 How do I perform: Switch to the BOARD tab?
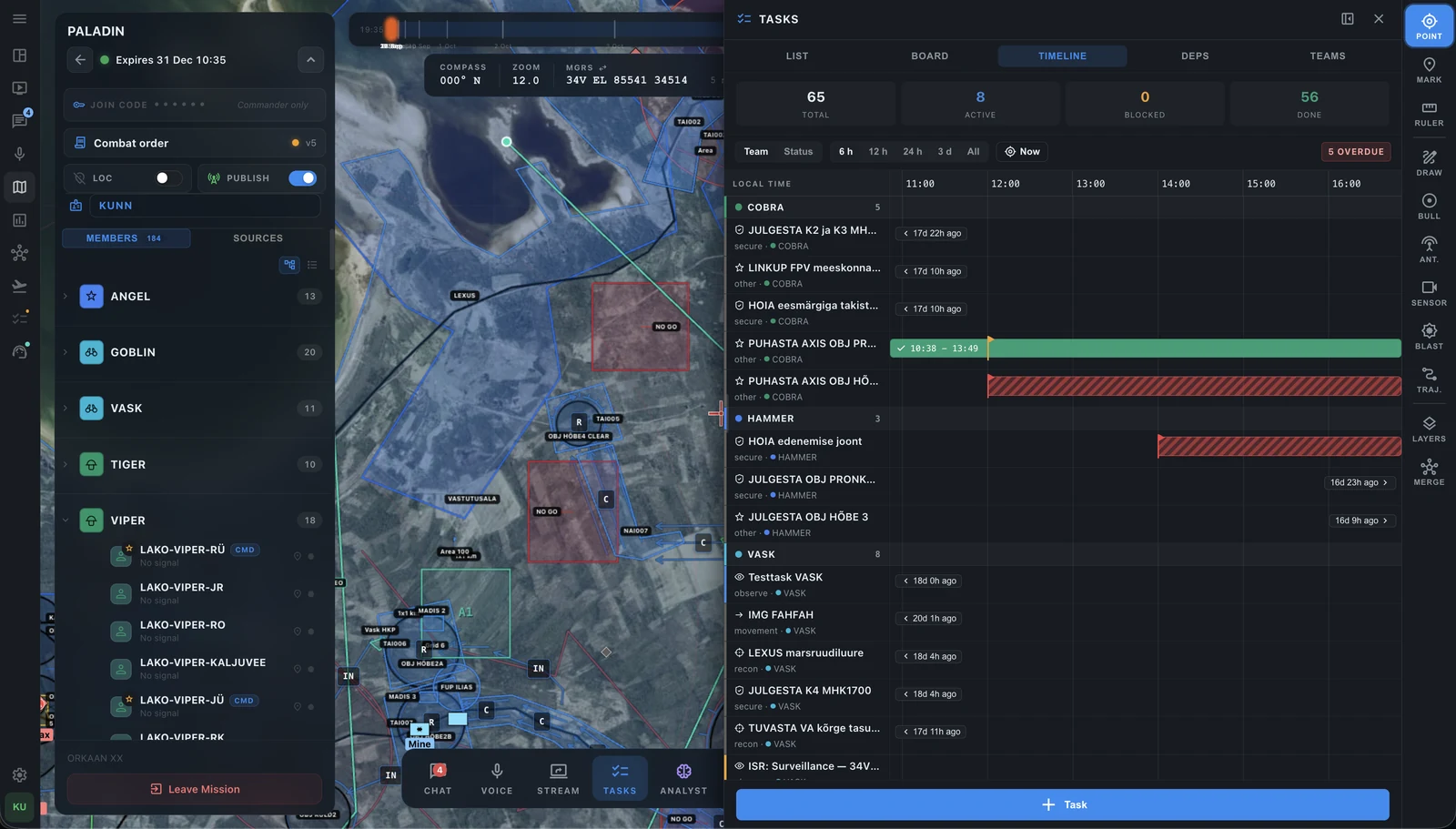pyautogui.click(x=930, y=56)
